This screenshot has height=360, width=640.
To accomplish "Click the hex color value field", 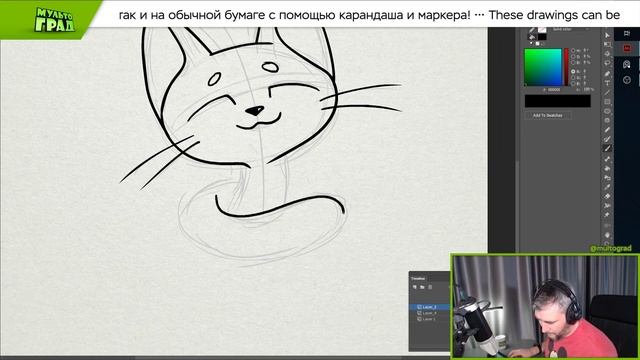I will pos(554,89).
